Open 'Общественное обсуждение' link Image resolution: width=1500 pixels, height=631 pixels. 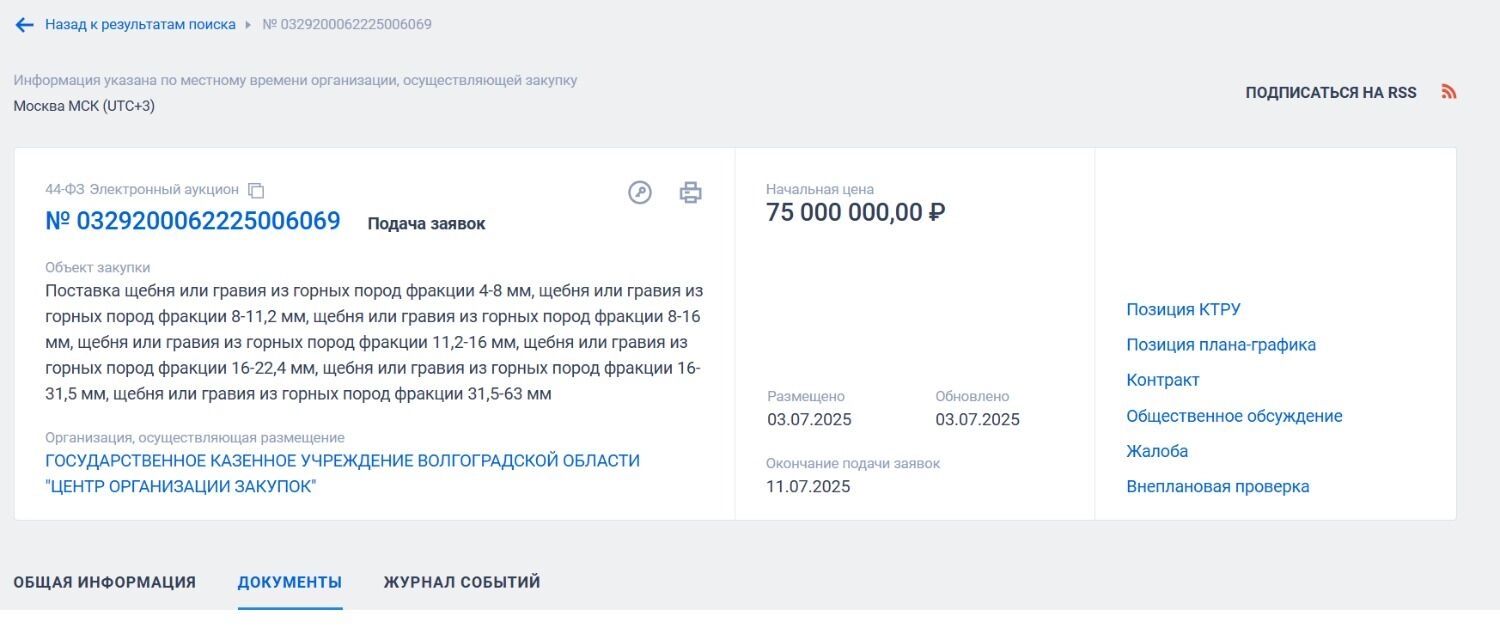(1234, 416)
